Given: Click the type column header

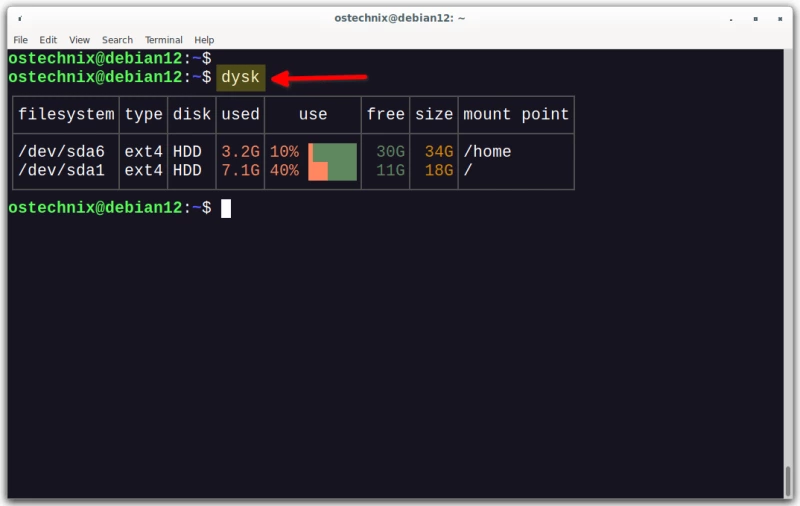Looking at the screenshot, I should click(x=143, y=114).
